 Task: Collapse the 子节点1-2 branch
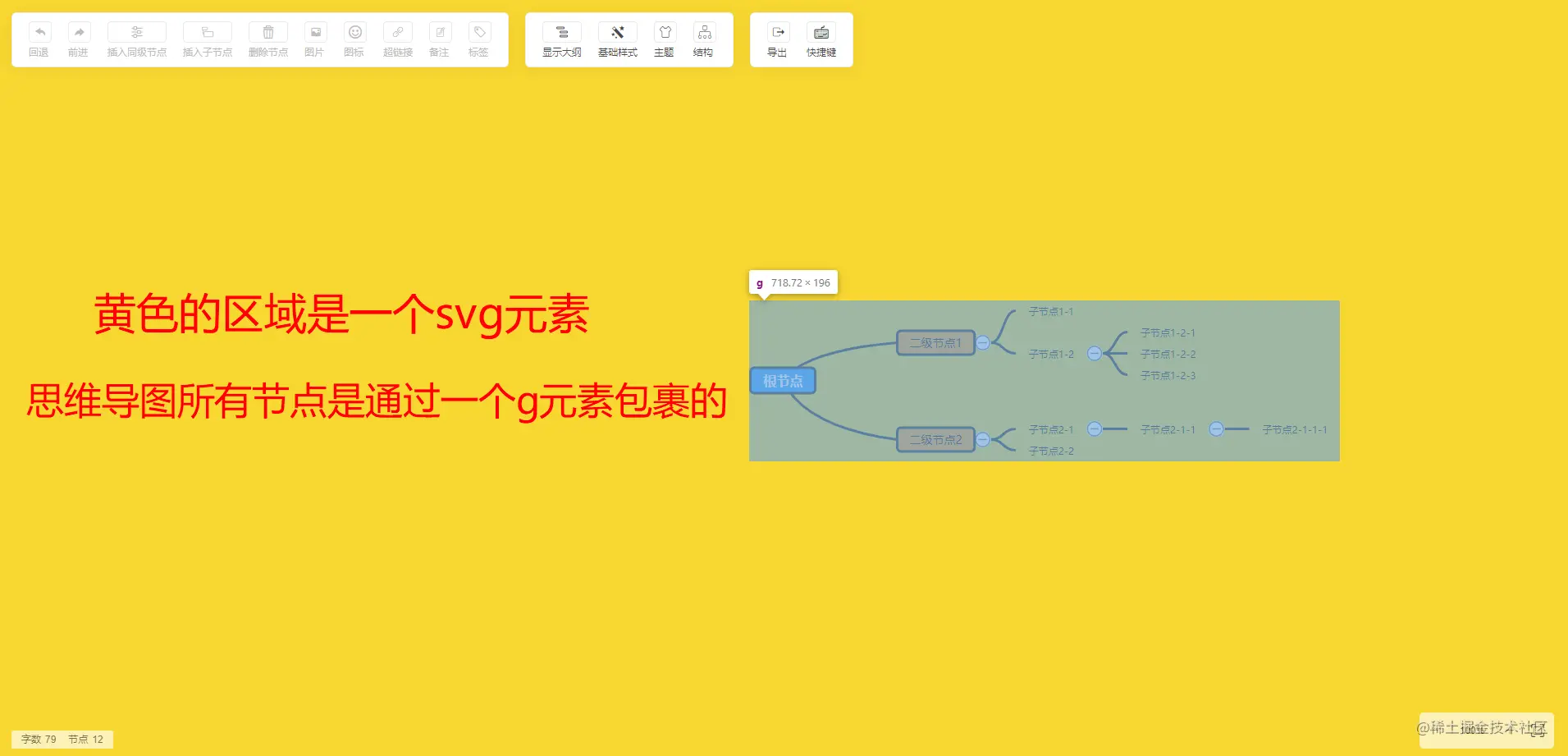pos(1095,354)
